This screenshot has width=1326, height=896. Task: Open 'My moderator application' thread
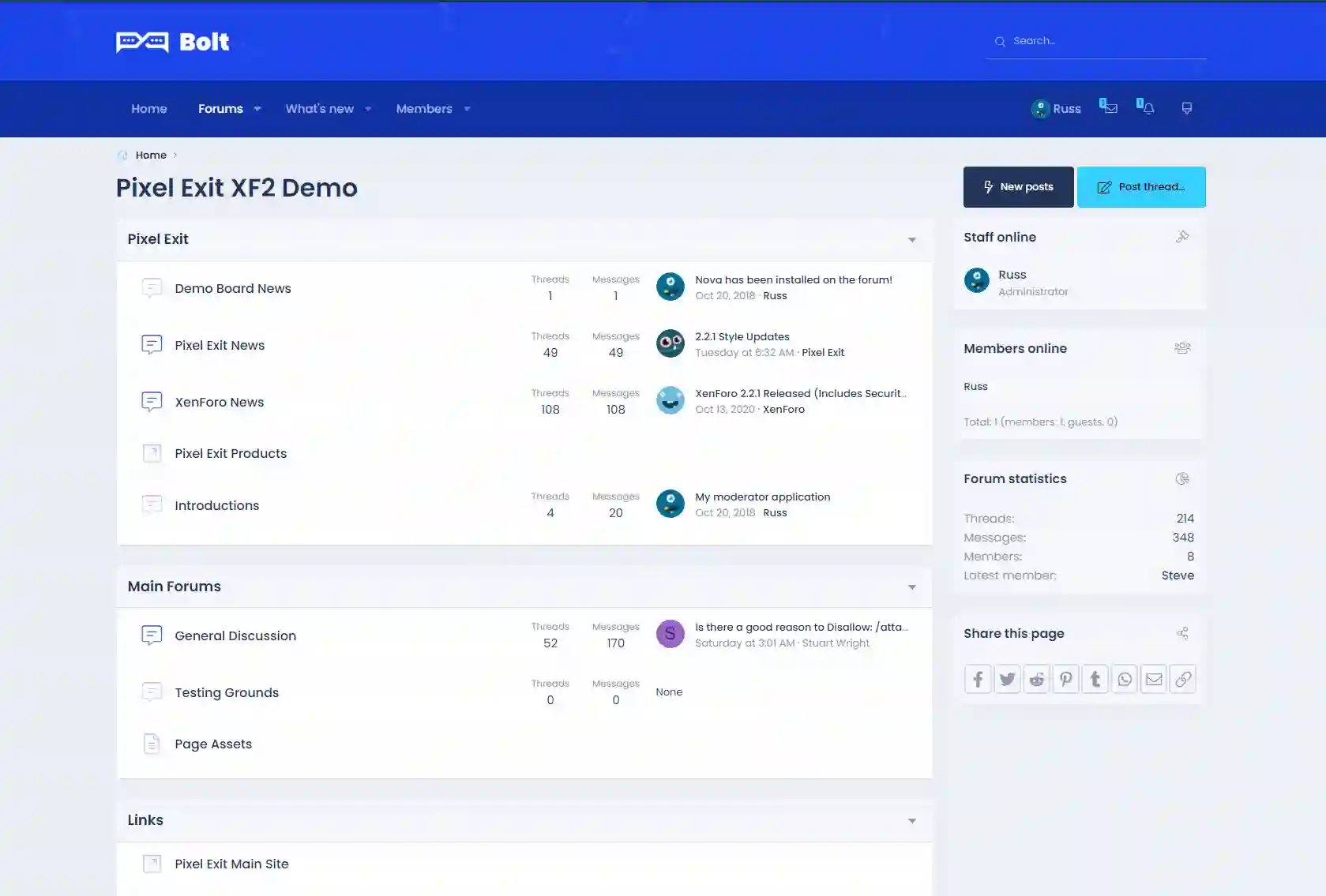[x=763, y=497]
